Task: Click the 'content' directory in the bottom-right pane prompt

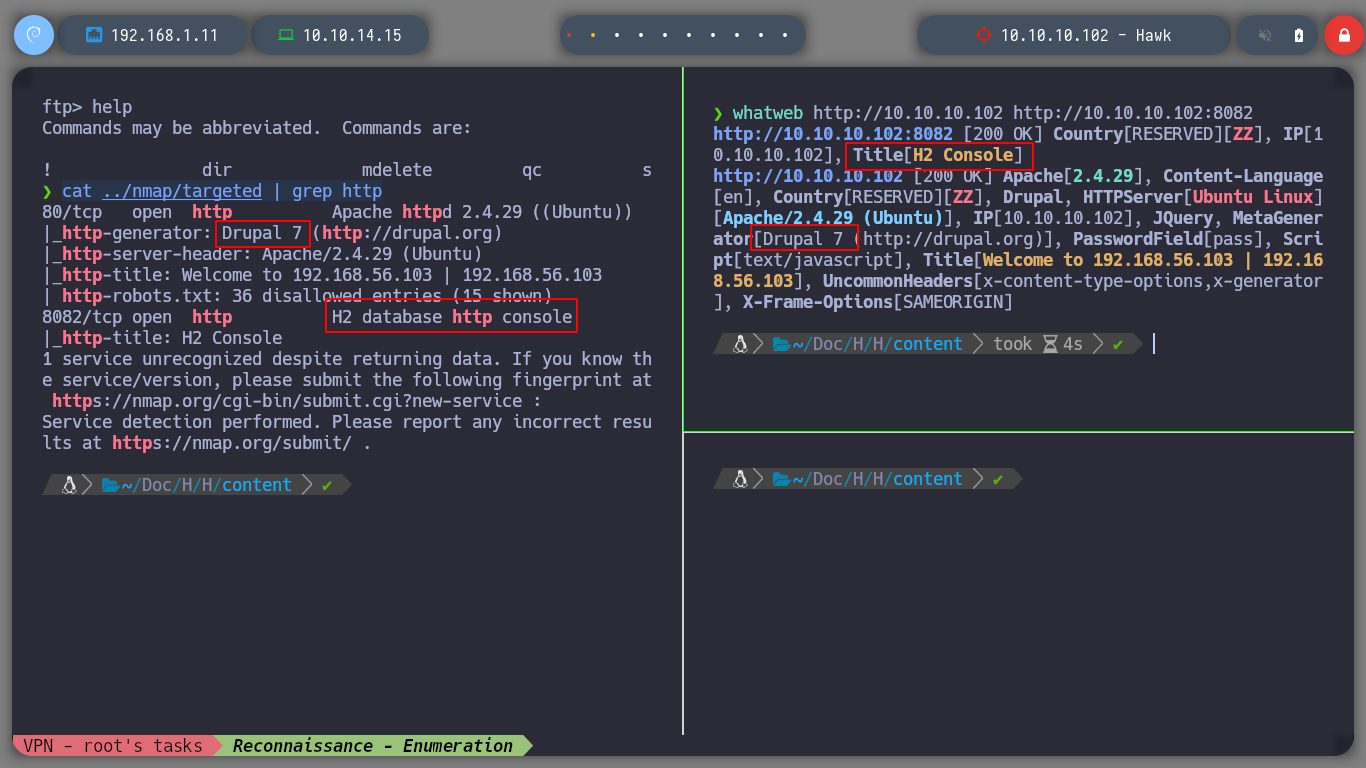Action: (928, 479)
